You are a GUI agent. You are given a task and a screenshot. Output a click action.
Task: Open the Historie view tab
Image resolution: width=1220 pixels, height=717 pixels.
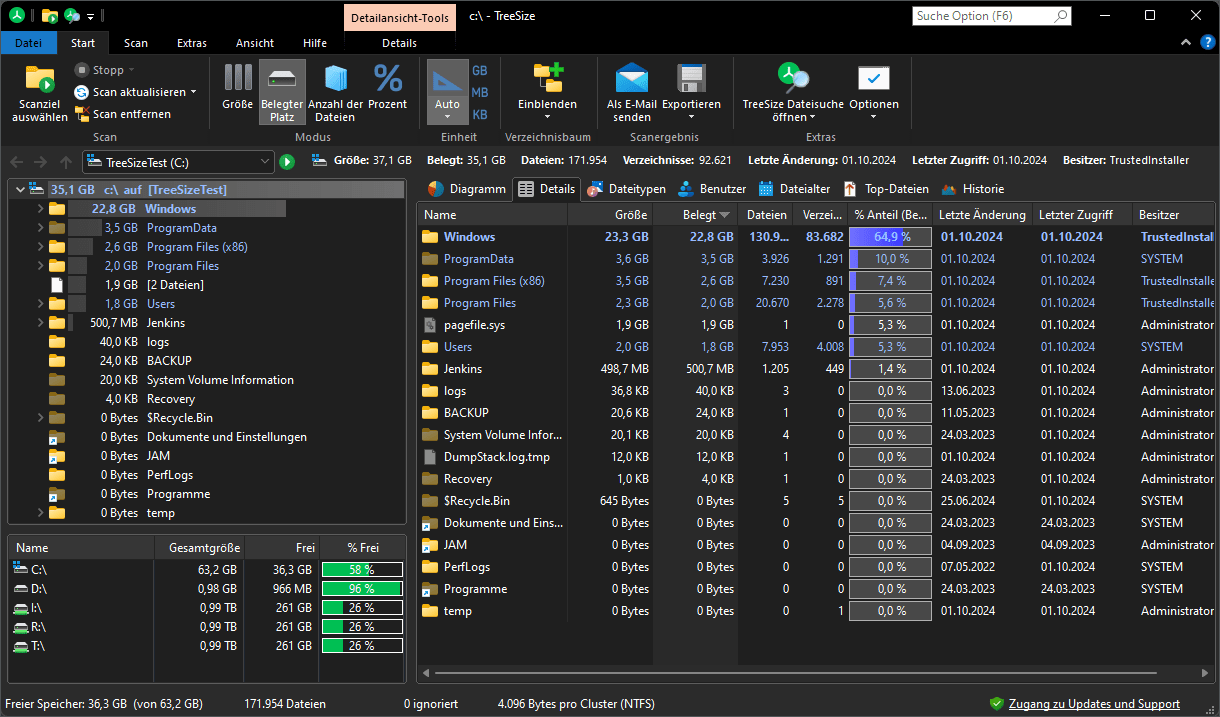[972, 189]
